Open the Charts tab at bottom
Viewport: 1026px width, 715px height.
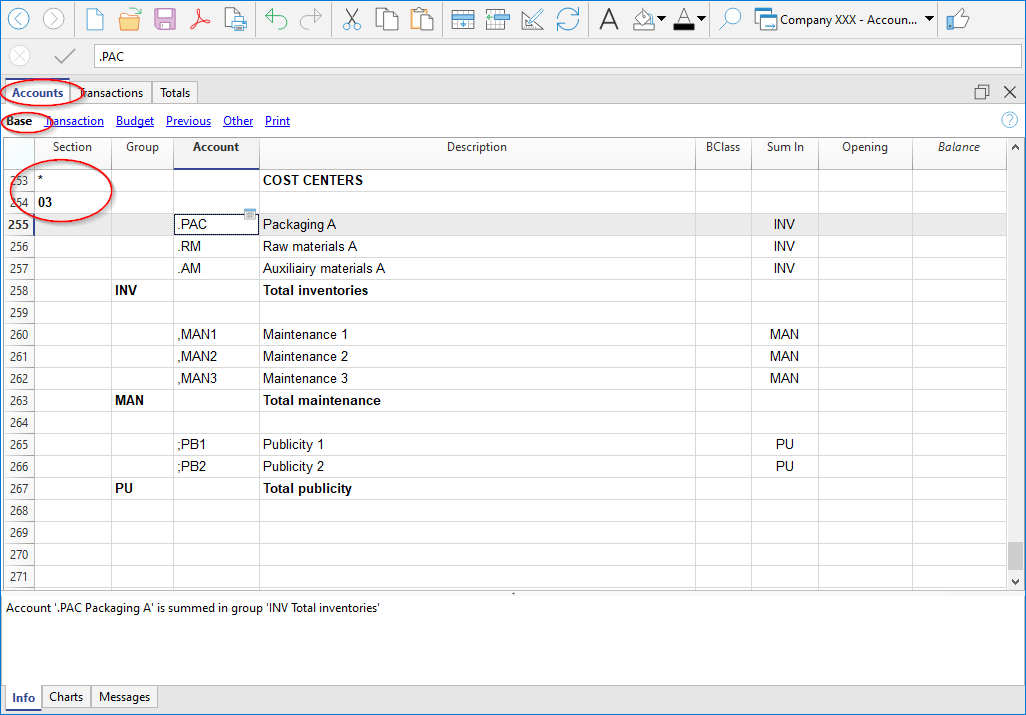coord(66,697)
